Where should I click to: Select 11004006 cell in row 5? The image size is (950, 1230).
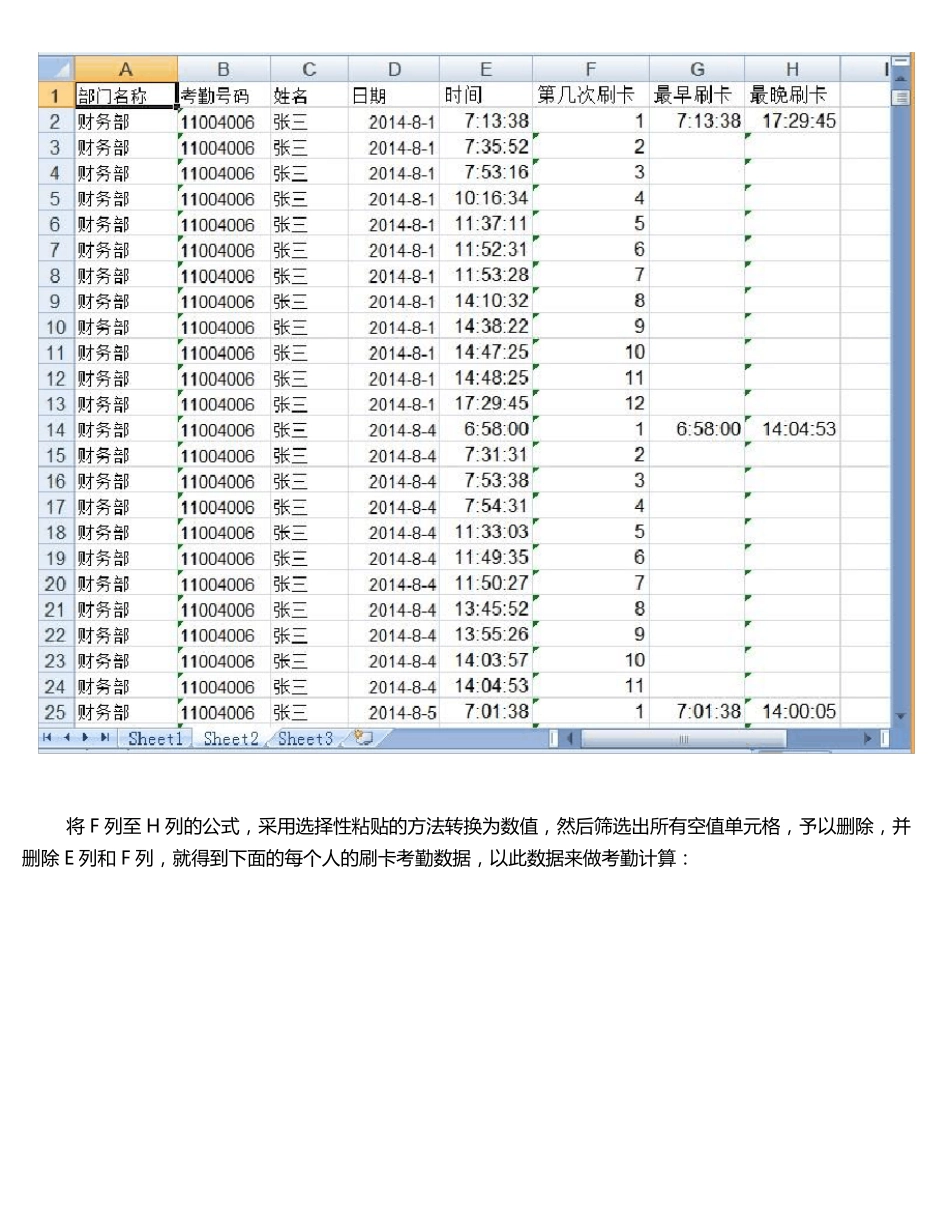point(223,198)
